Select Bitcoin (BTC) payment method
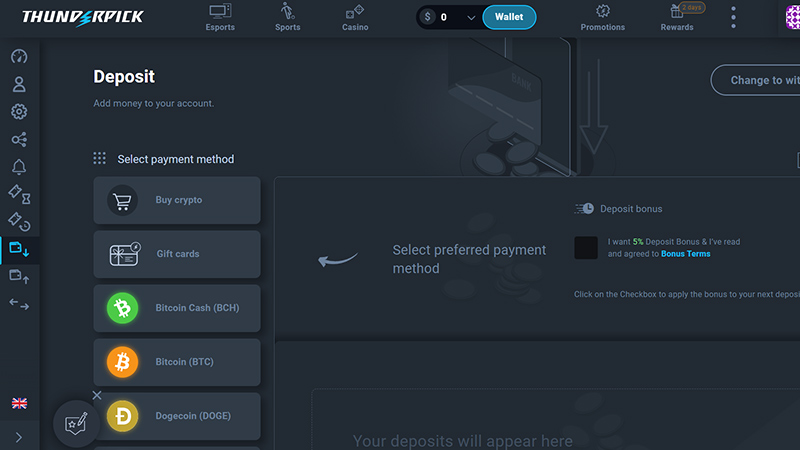 [x=177, y=362]
